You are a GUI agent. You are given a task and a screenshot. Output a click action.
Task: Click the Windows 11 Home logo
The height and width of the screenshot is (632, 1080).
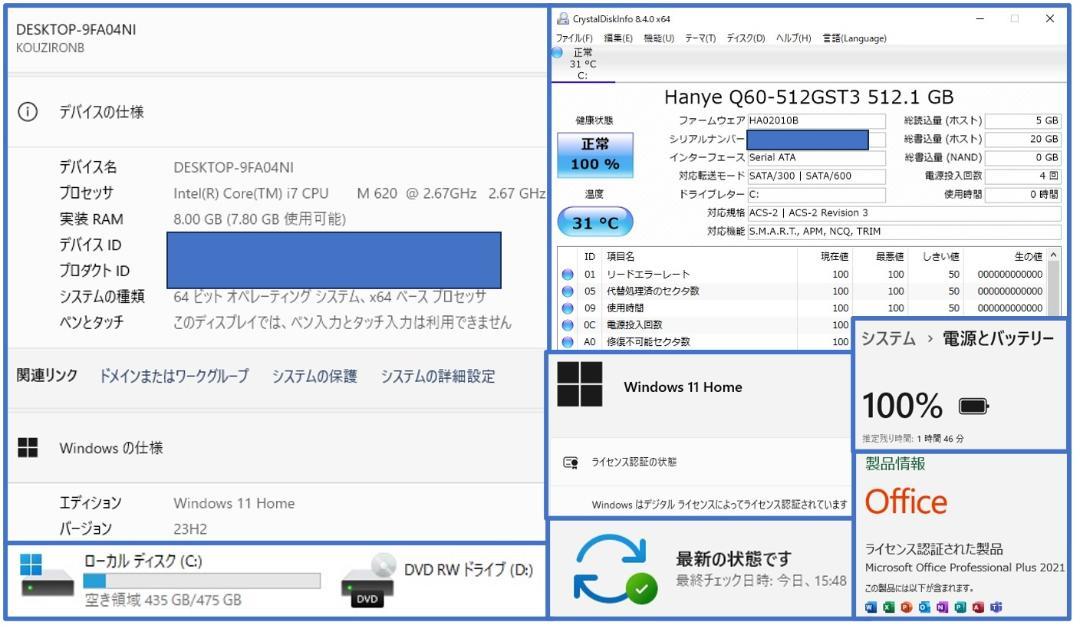pyautogui.click(x=579, y=384)
